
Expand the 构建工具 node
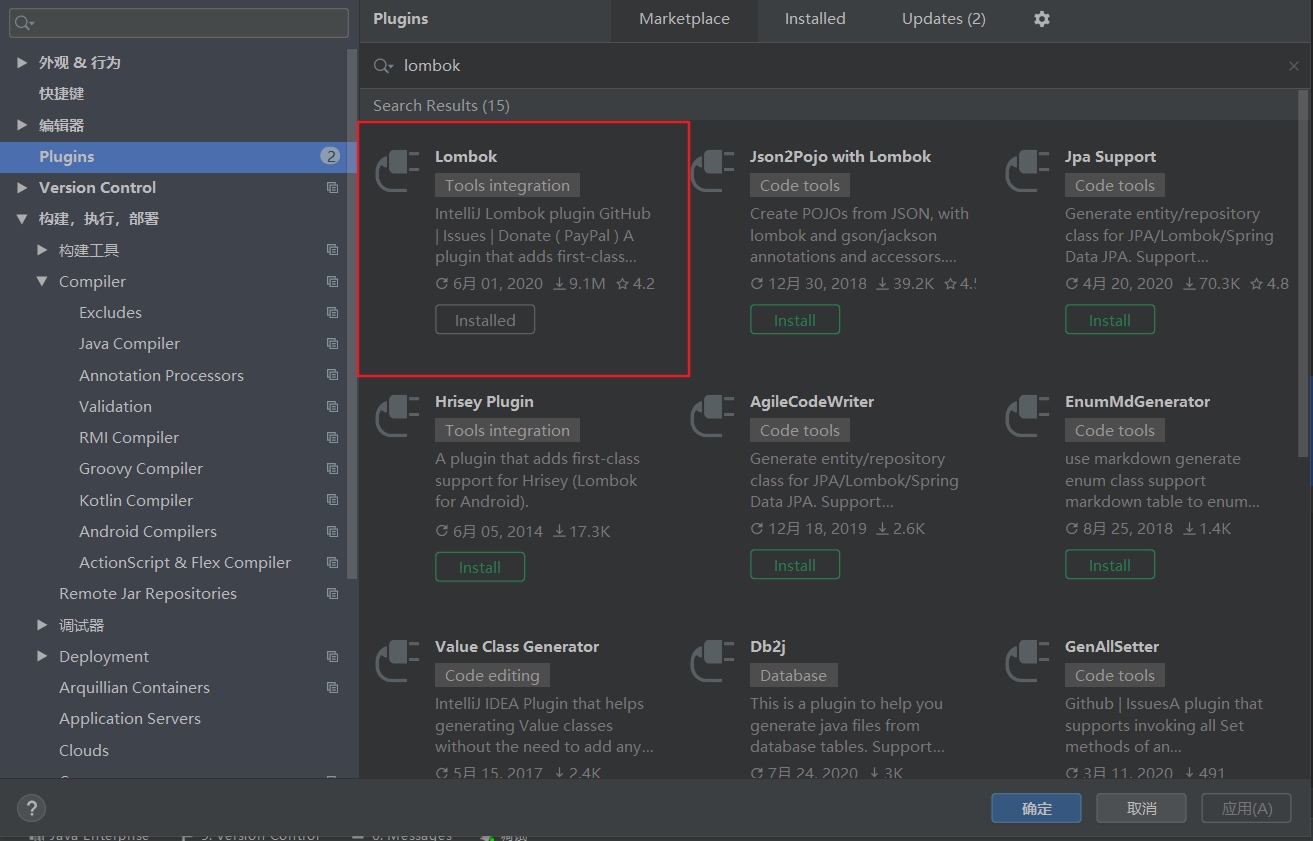pyautogui.click(x=42, y=250)
